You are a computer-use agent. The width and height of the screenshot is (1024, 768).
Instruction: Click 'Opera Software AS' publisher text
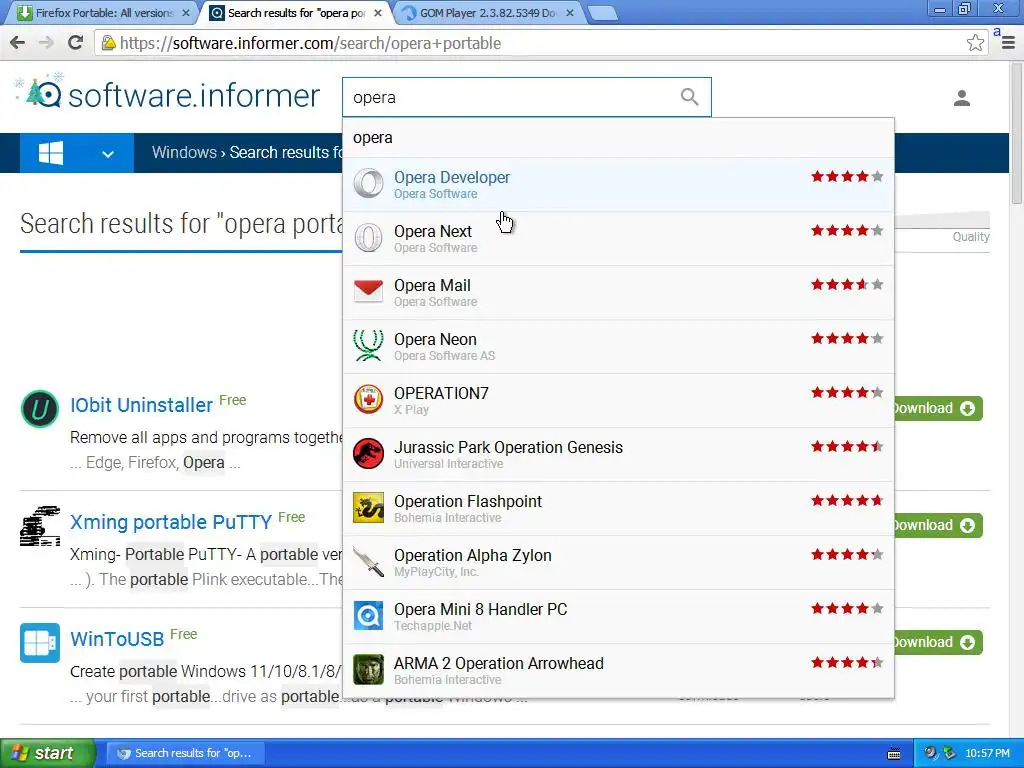click(444, 356)
